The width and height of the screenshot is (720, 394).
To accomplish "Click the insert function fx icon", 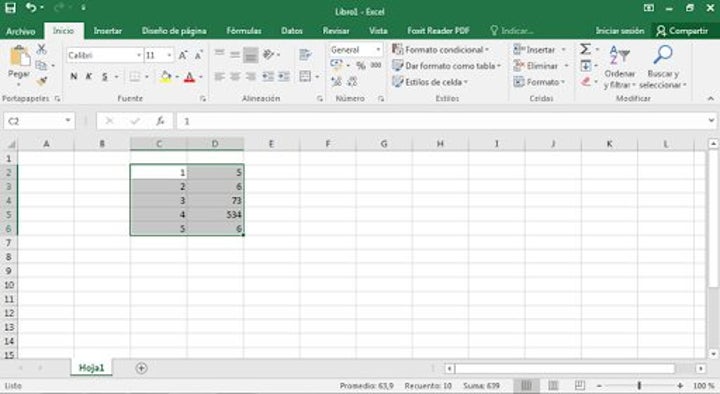I will click(160, 121).
